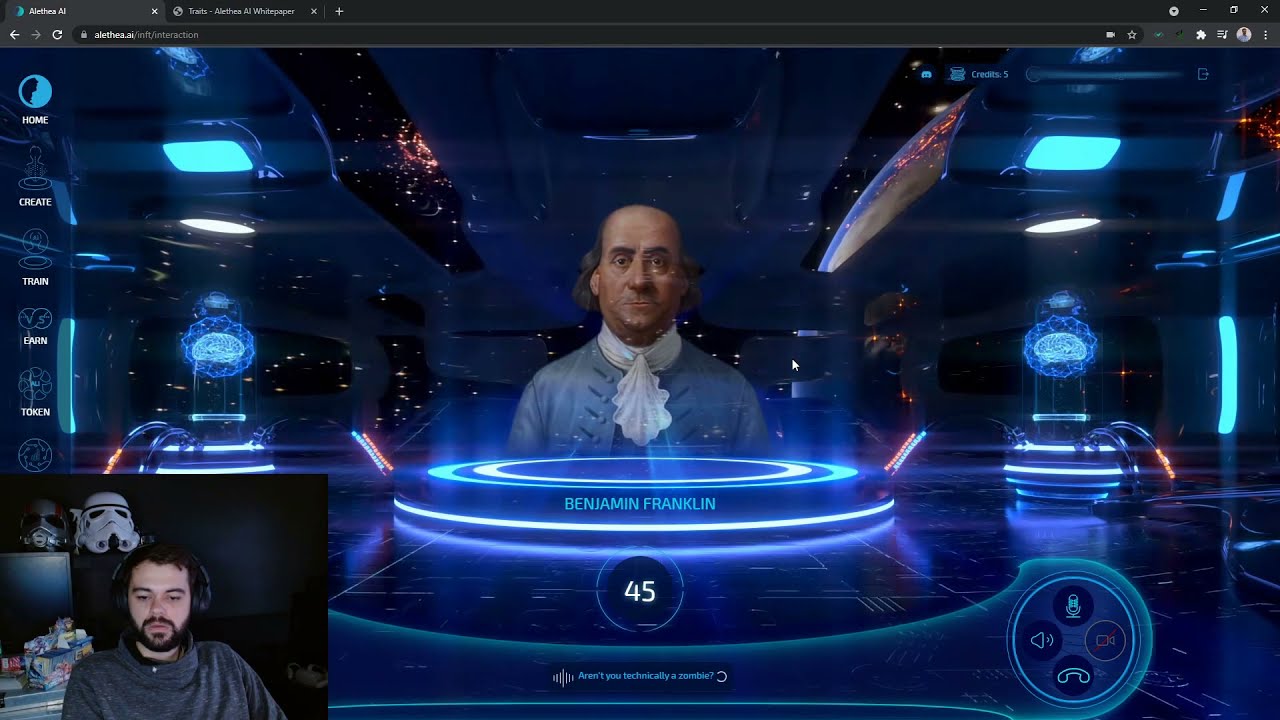
Task: Switch to the Alethea AI browser tab
Action: [85, 11]
